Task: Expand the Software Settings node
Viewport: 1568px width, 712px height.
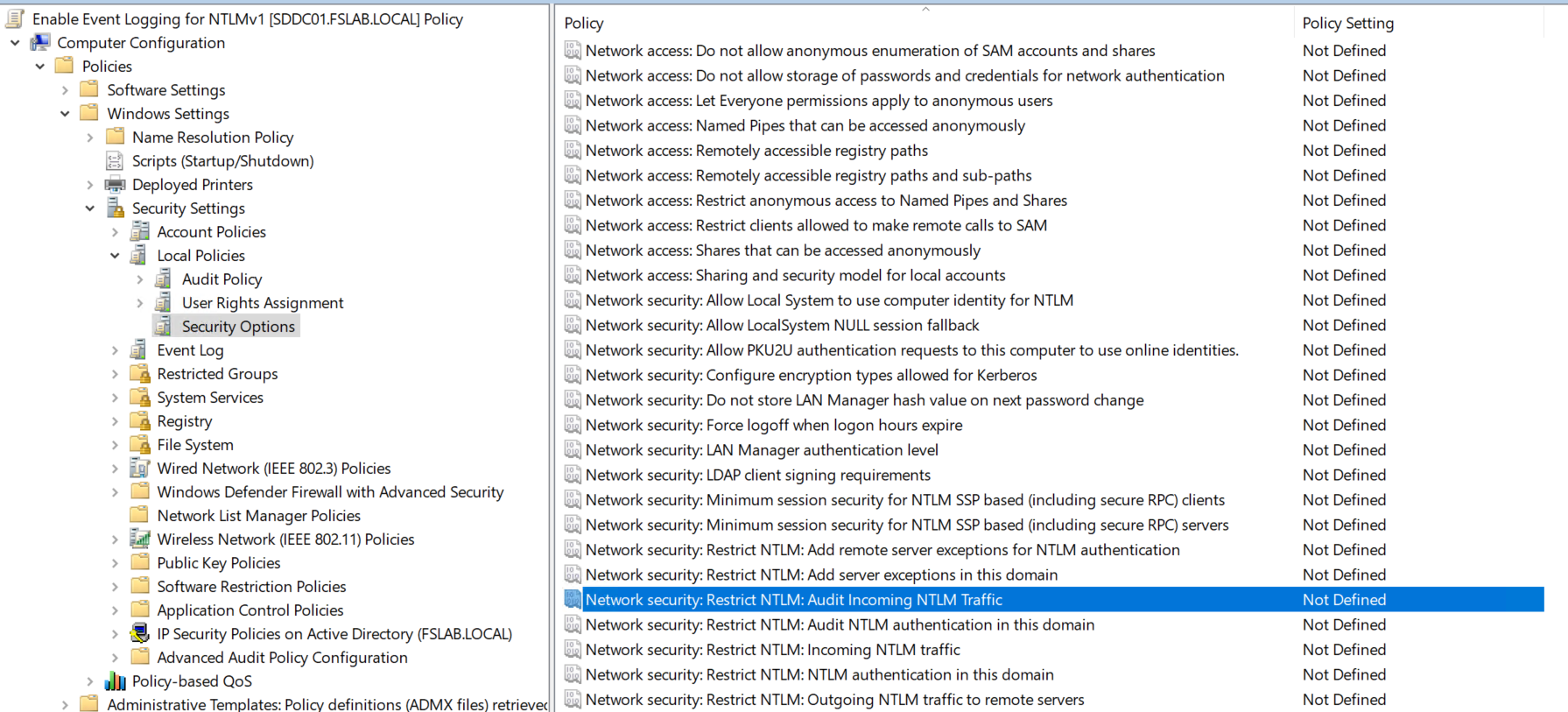Action: (x=65, y=89)
